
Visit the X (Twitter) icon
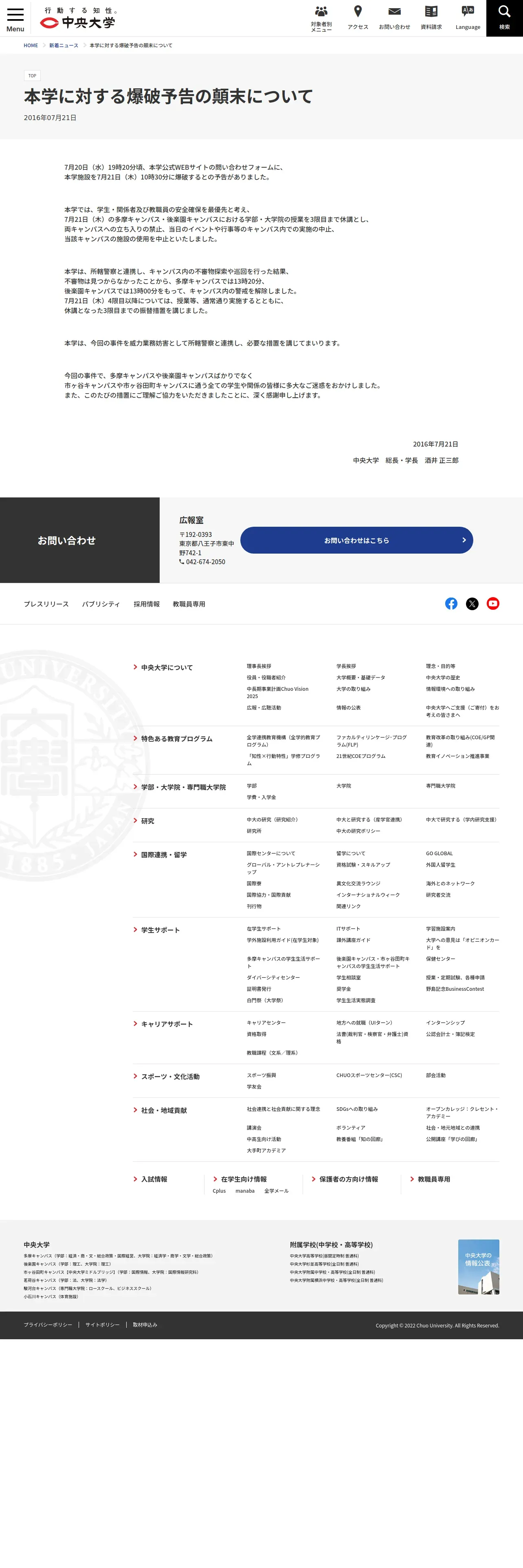[472, 603]
